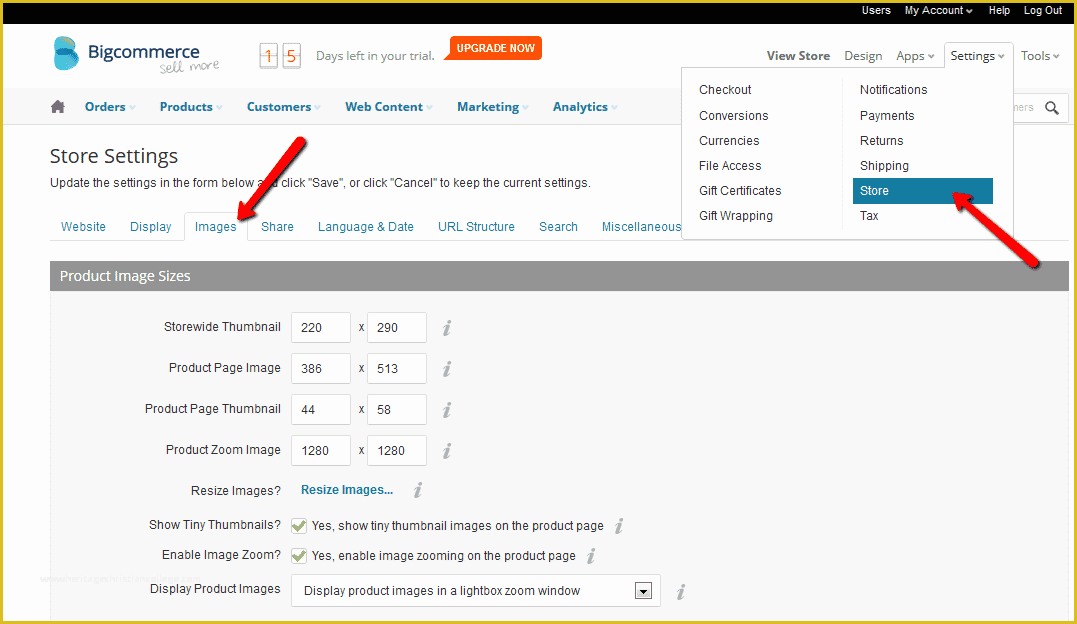Viewport: 1077px width, 624px height.
Task: Expand the Customers menu
Action: click(x=284, y=107)
